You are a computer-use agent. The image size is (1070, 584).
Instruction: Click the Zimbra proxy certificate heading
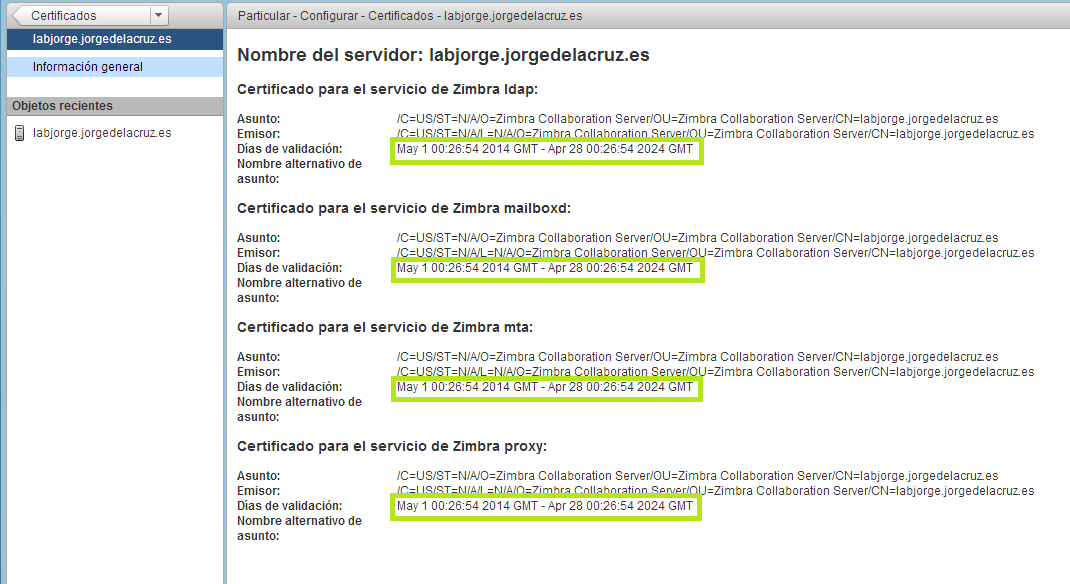click(x=392, y=447)
